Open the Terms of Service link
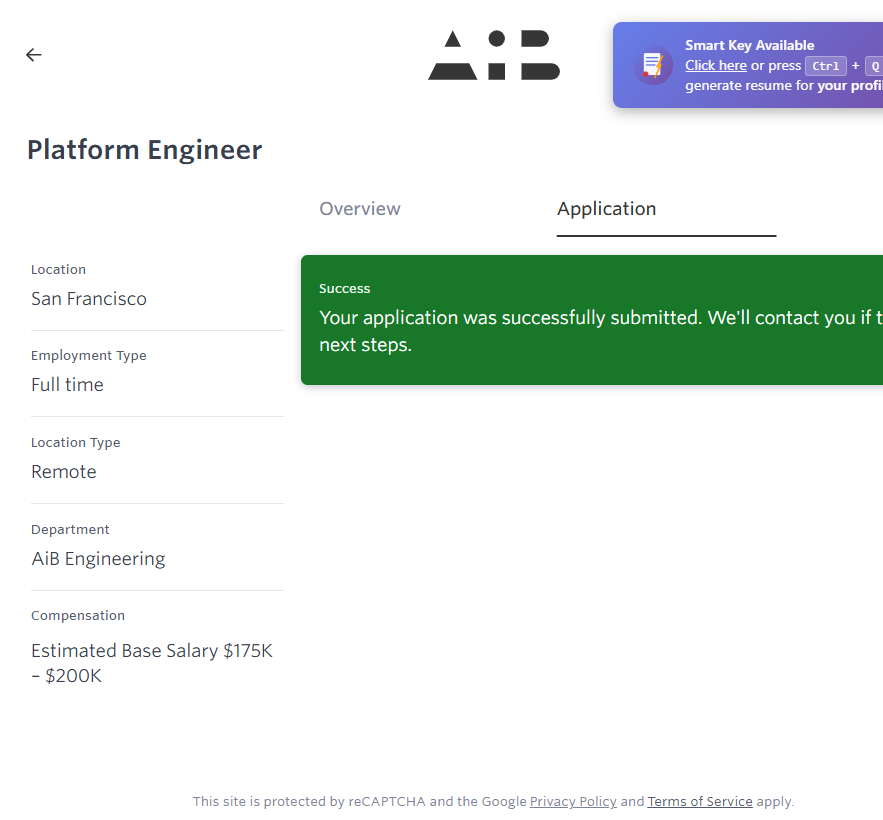The height and width of the screenshot is (820, 883). [x=700, y=802]
